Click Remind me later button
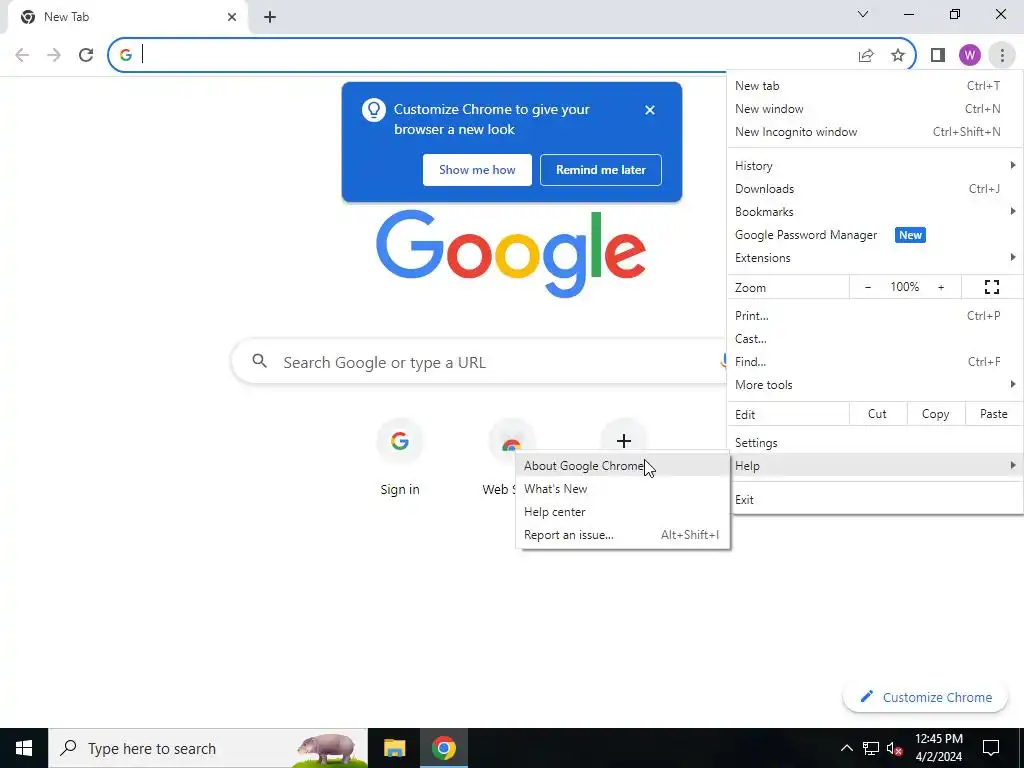This screenshot has height=768, width=1024. pos(601,170)
